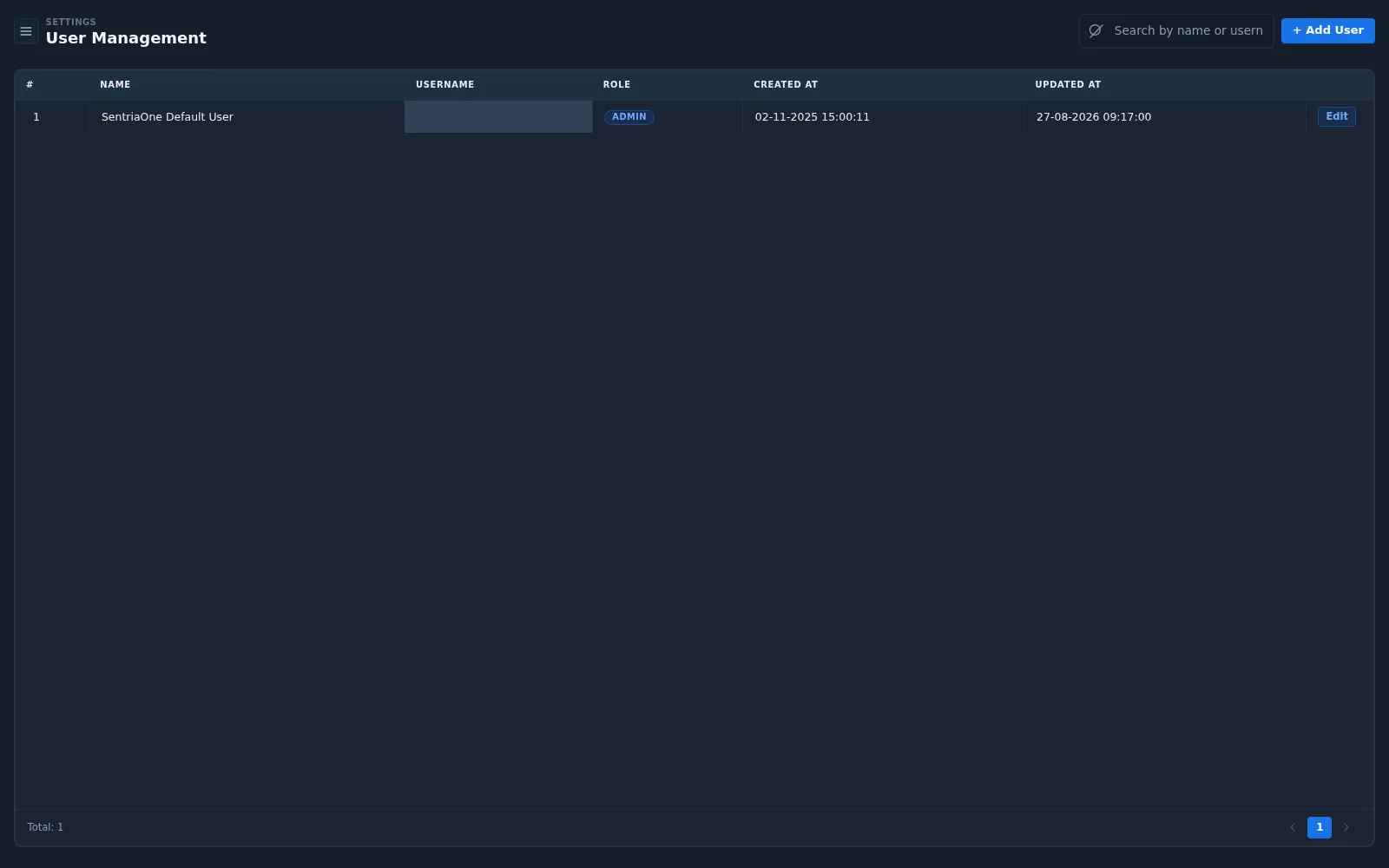Click the highlighted username cell
This screenshot has width=1389, height=868.
click(x=498, y=116)
